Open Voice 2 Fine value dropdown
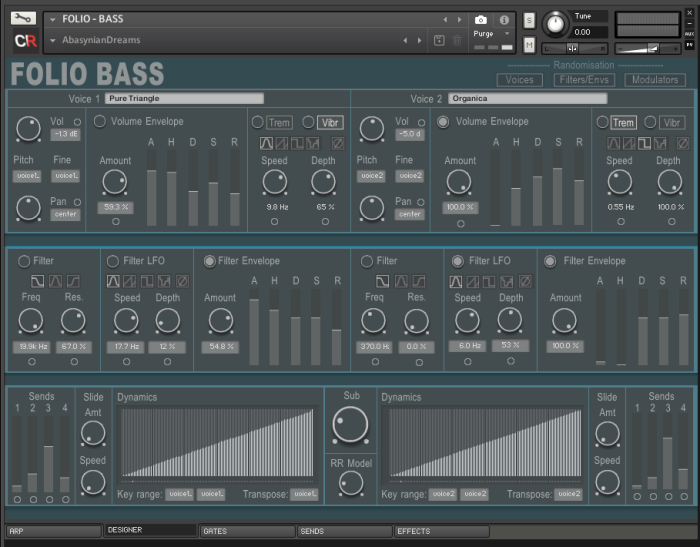 pyautogui.click(x=410, y=176)
